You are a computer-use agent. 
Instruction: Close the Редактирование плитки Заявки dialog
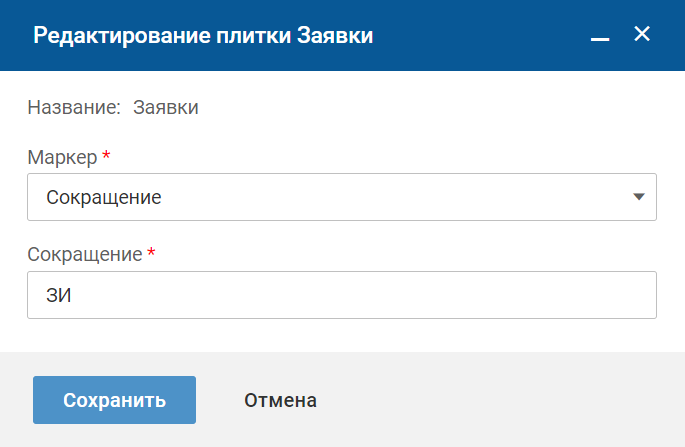(x=642, y=35)
